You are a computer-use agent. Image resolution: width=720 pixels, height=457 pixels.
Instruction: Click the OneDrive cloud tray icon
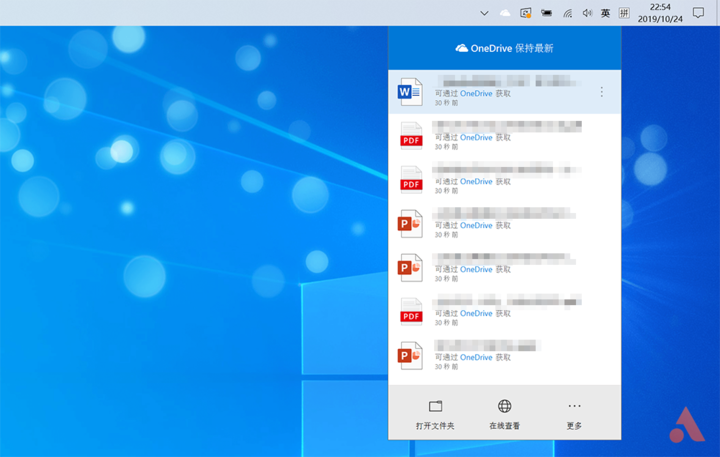point(505,13)
